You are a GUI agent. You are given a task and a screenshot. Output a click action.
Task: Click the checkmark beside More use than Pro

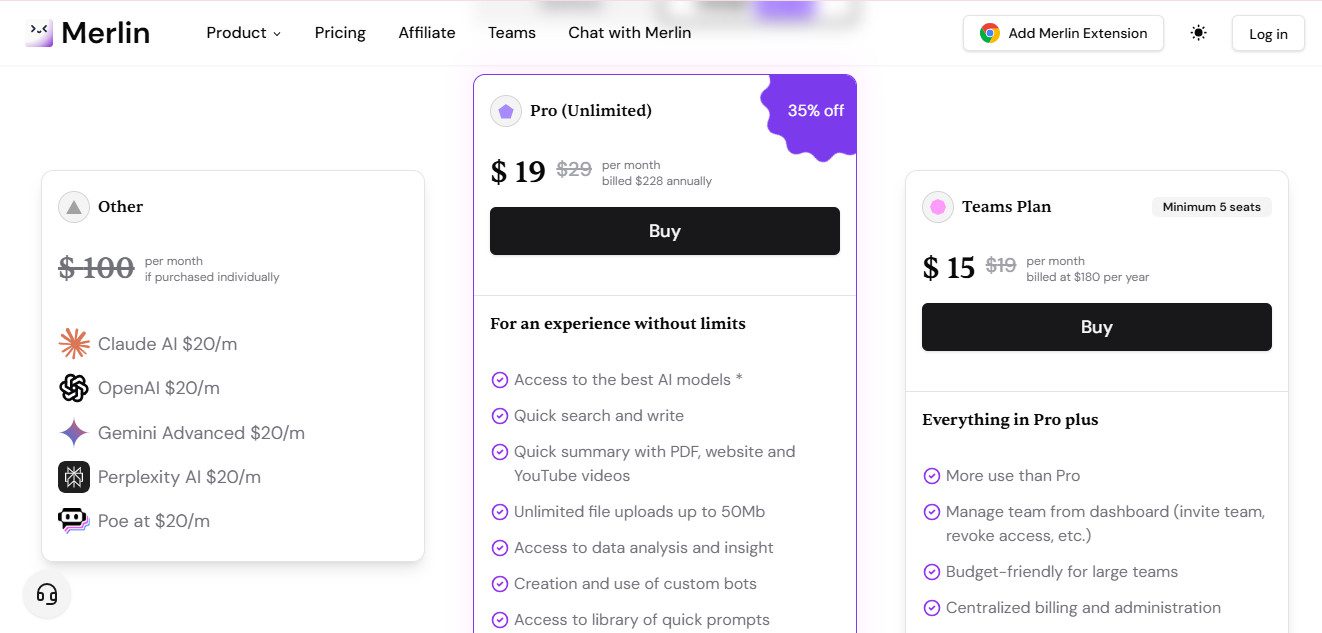point(932,476)
